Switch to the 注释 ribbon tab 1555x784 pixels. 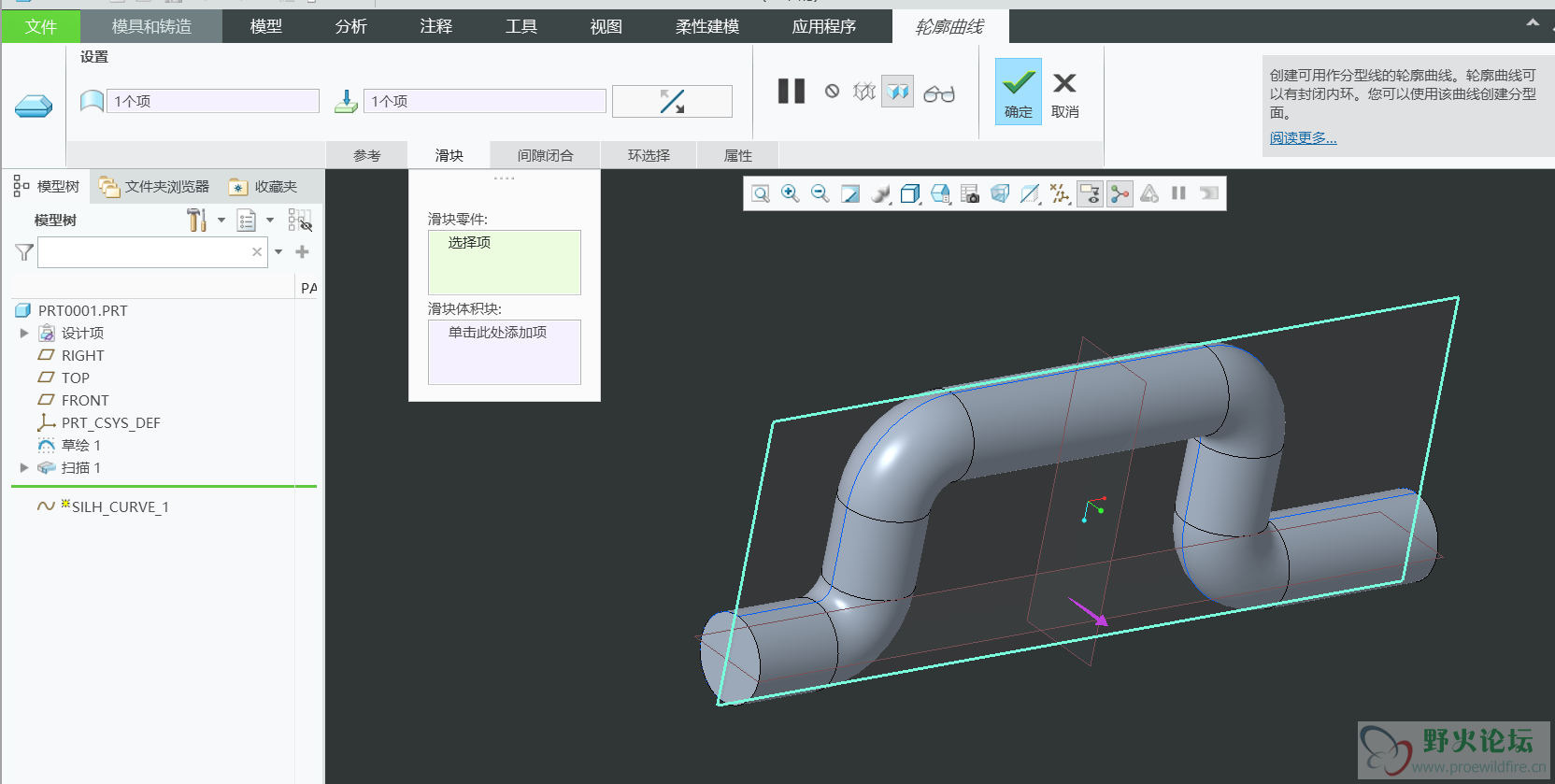(436, 26)
